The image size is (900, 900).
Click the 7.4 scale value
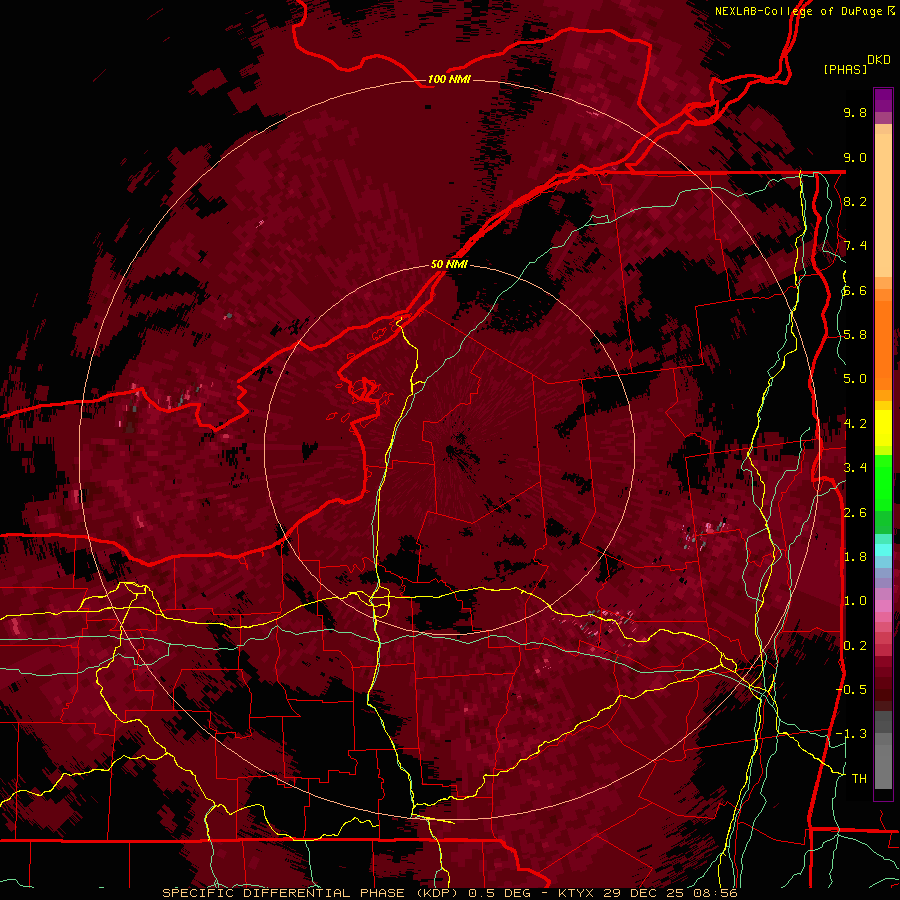click(x=855, y=246)
